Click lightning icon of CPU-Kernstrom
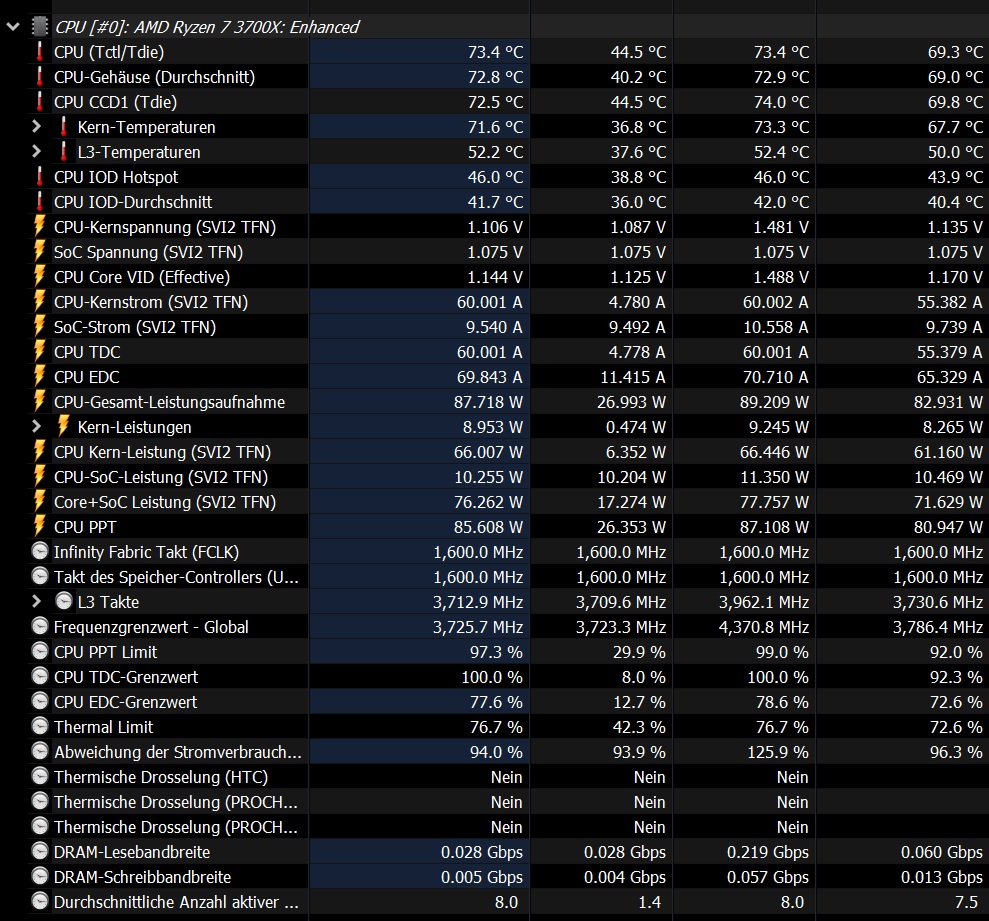This screenshot has height=921, width=989. 40,302
